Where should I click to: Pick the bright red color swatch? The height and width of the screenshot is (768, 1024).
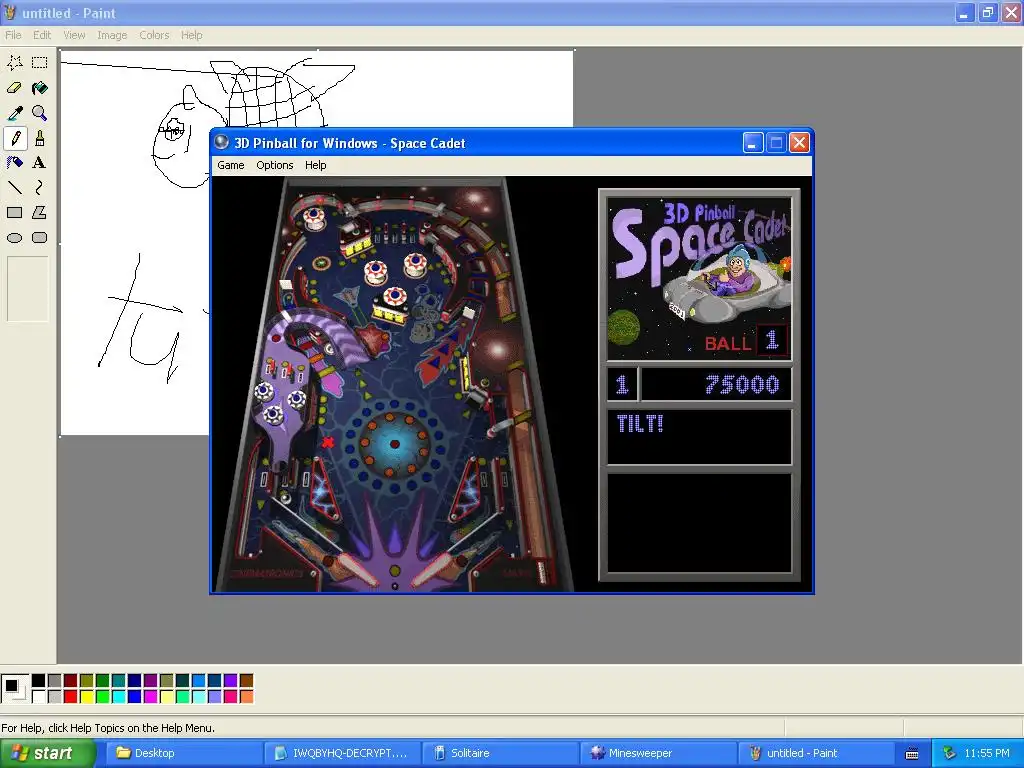click(71, 697)
